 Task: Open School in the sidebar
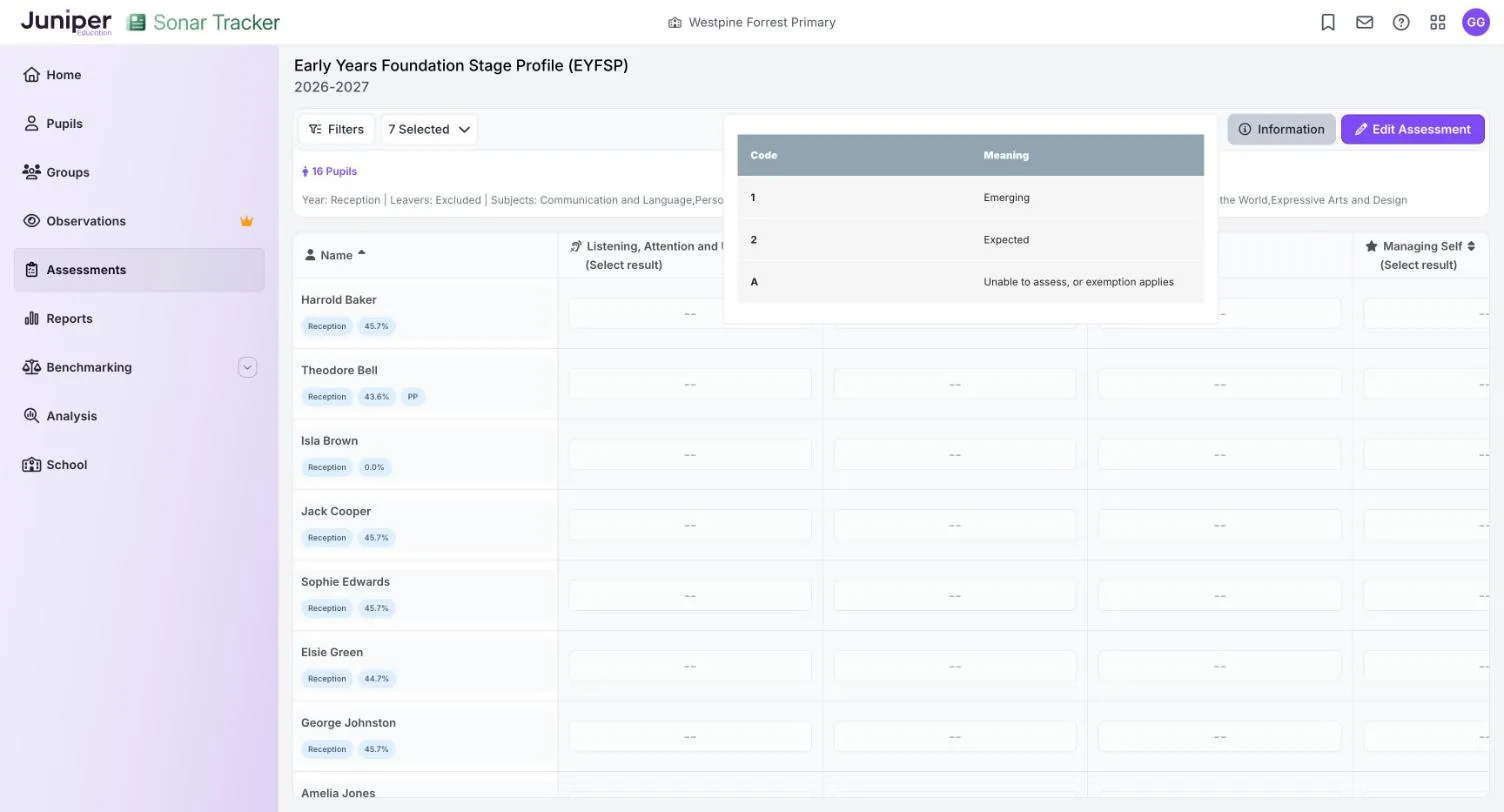[x=139, y=465]
